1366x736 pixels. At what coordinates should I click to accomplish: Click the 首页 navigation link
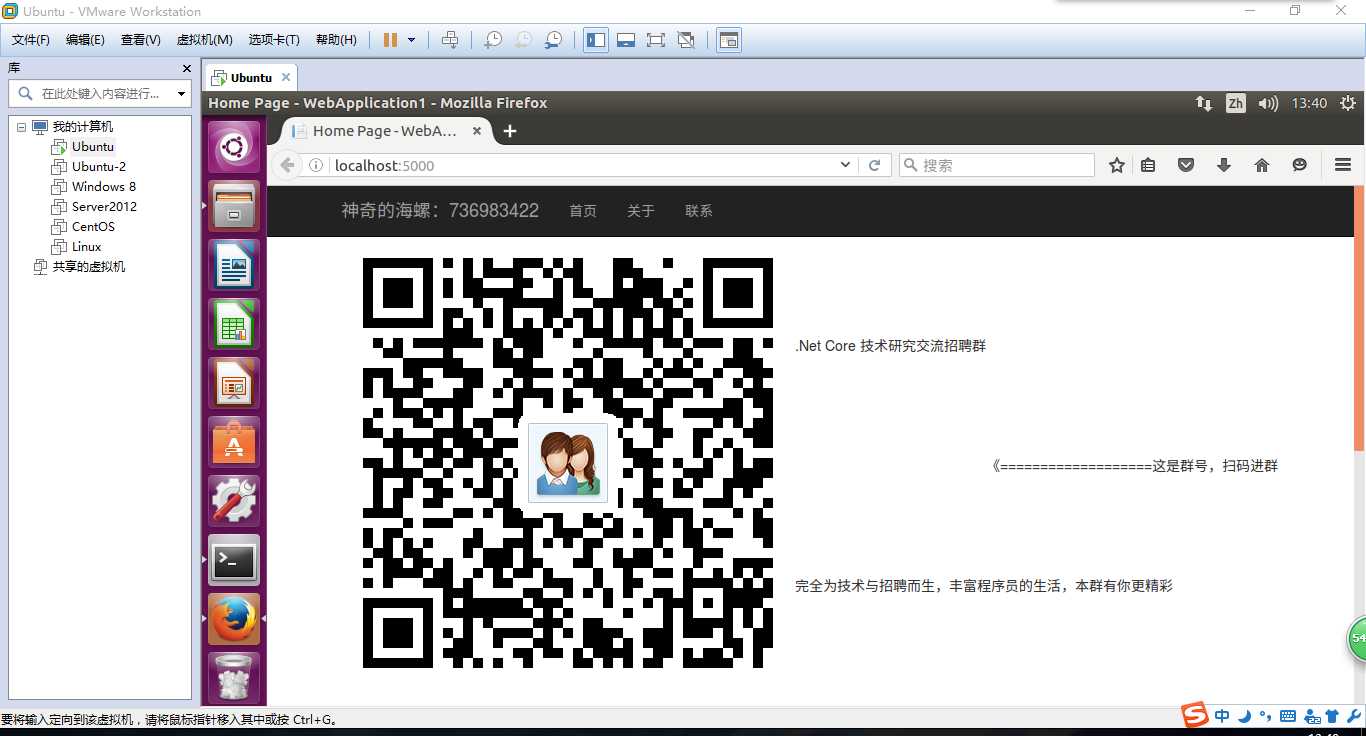tap(583, 211)
